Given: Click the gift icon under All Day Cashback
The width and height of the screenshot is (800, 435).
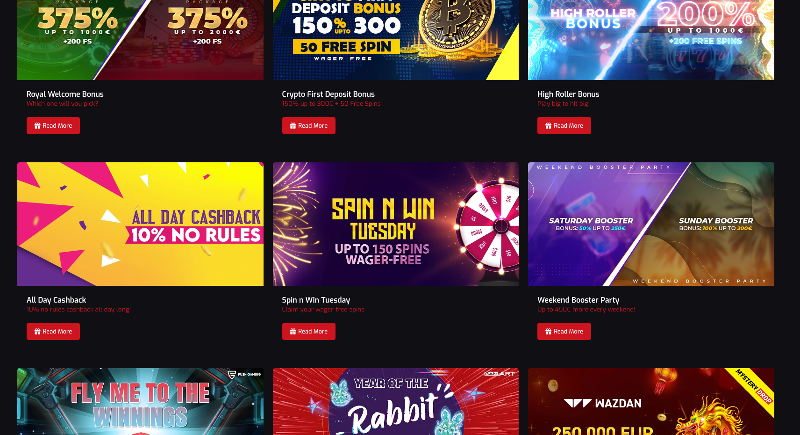Looking at the screenshot, I should (x=37, y=331).
